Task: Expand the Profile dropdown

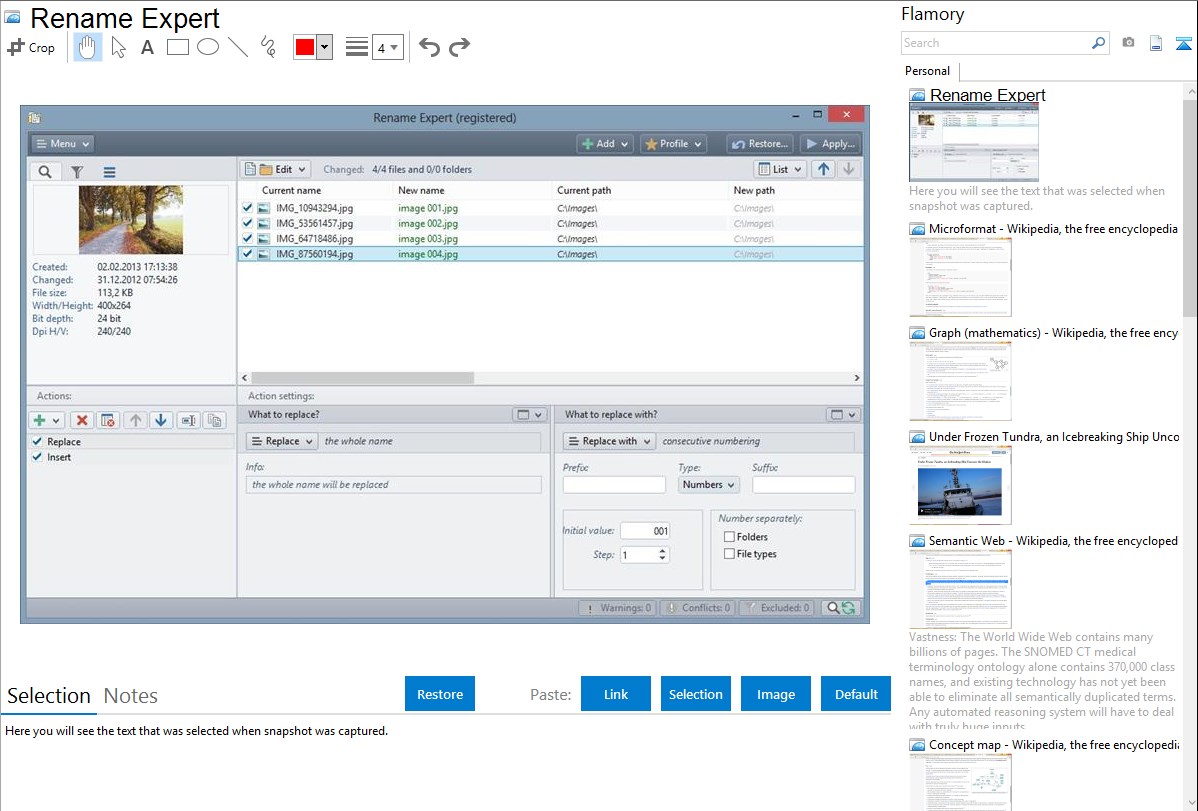Action: [672, 144]
